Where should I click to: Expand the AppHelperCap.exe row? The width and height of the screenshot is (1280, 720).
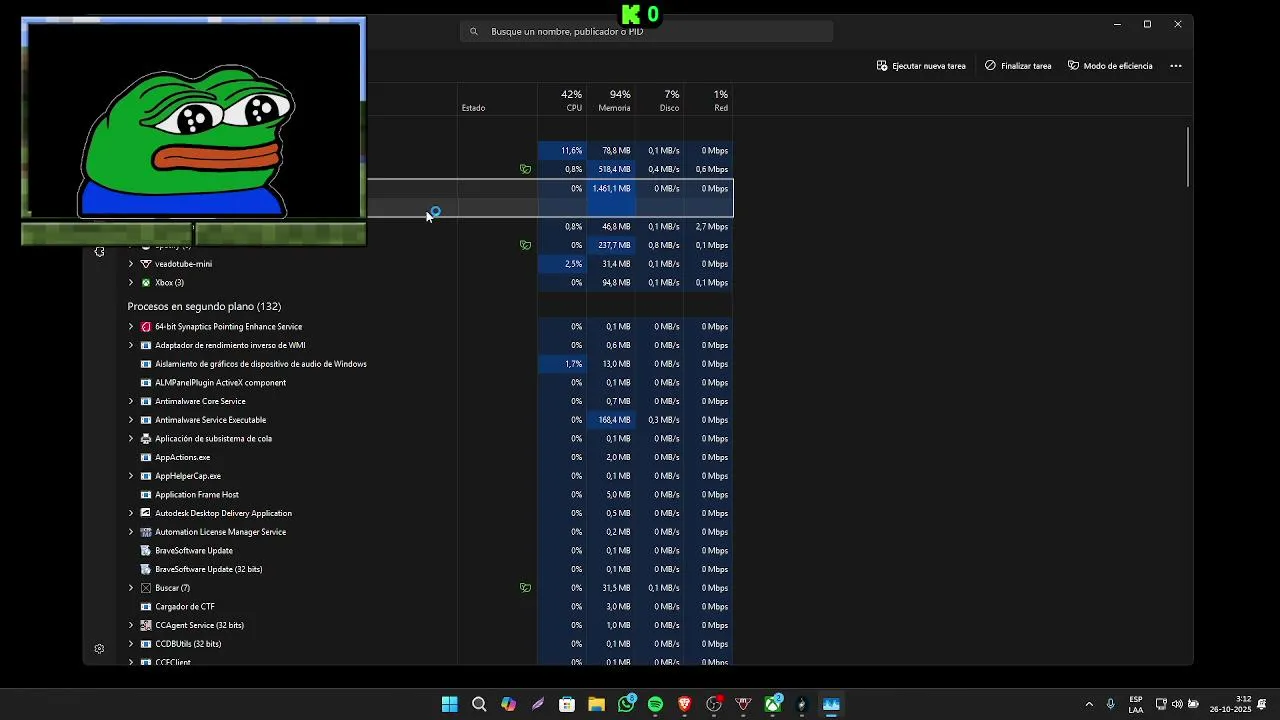pyautogui.click(x=131, y=476)
